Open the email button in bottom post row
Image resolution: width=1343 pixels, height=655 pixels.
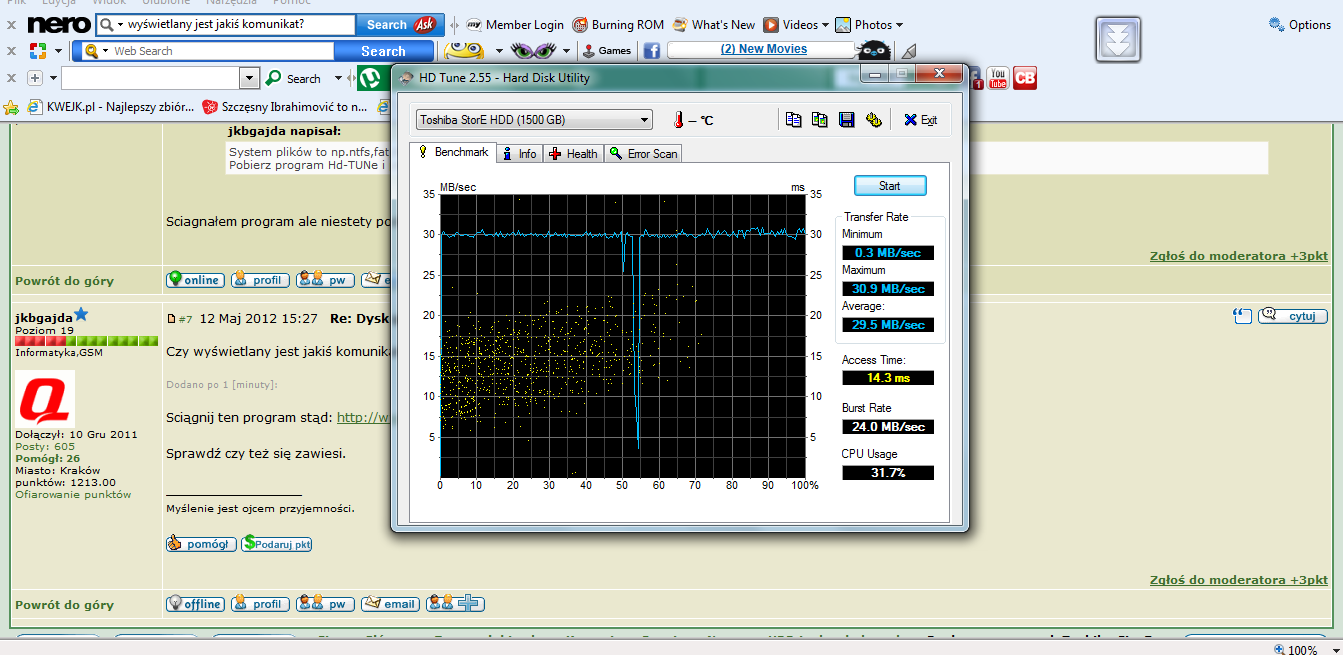[x=390, y=604]
